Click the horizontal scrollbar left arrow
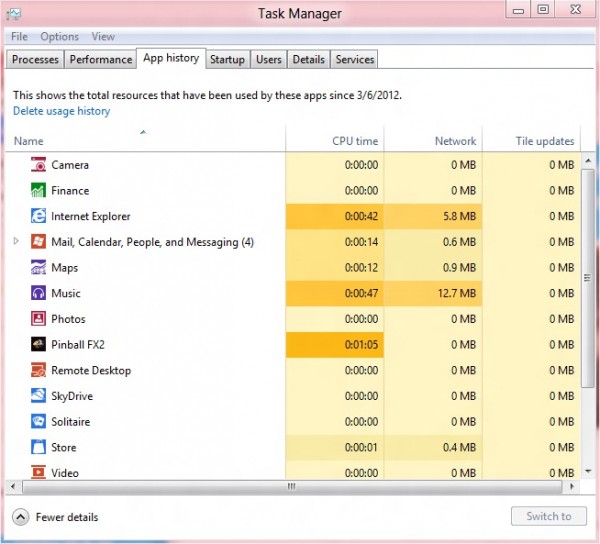Image resolution: width=600 pixels, height=544 pixels. pyautogui.click(x=13, y=487)
